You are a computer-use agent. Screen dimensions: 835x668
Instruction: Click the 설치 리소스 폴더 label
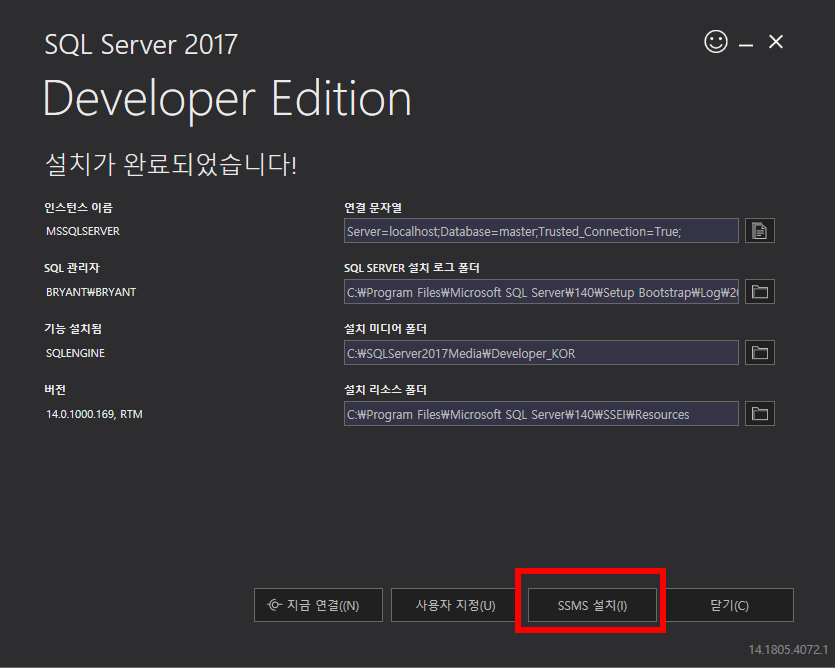[x=385, y=390]
